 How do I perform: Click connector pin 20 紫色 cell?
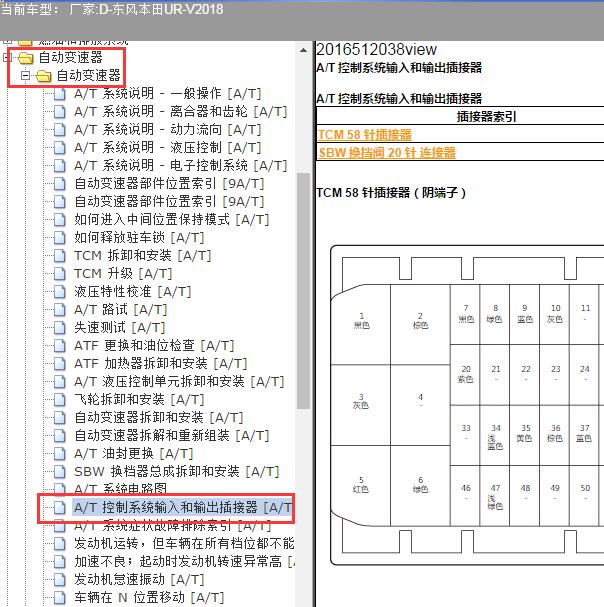point(465,375)
